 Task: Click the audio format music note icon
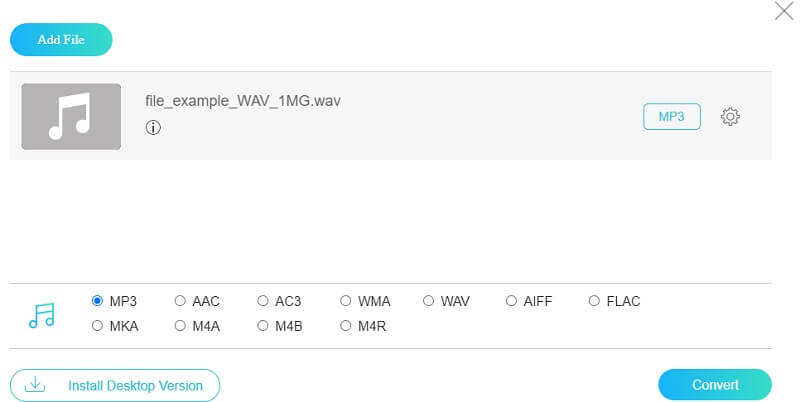42,315
